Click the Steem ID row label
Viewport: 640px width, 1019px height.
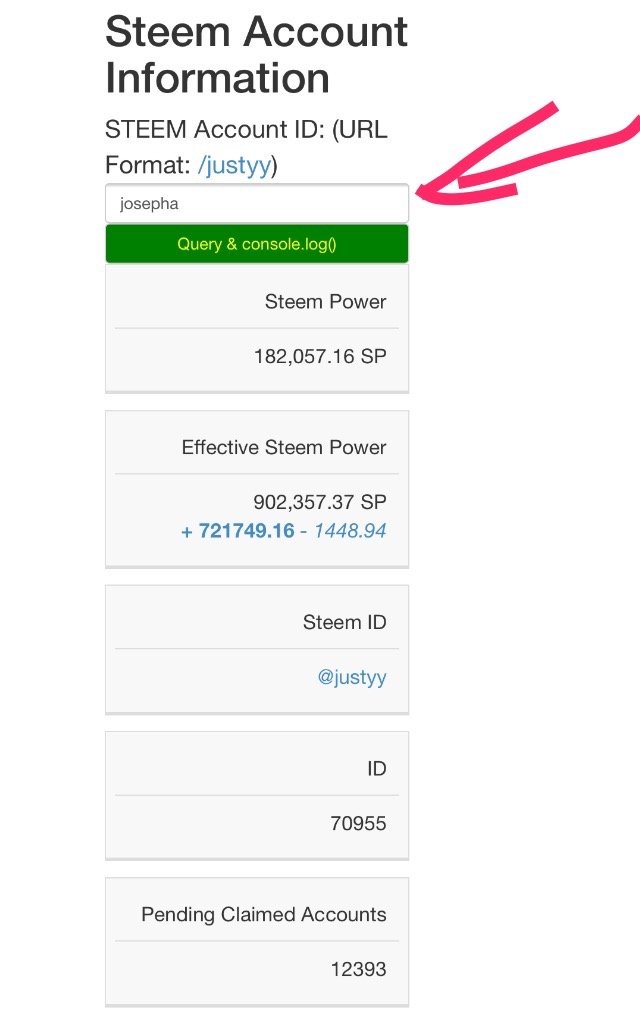click(344, 622)
